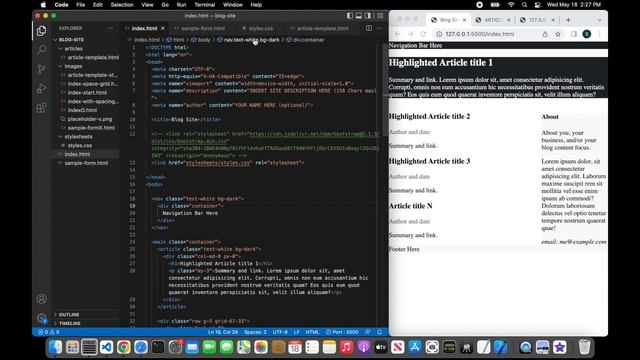Click the div.container breadcrumb
The image size is (640, 360).
click(306, 40)
